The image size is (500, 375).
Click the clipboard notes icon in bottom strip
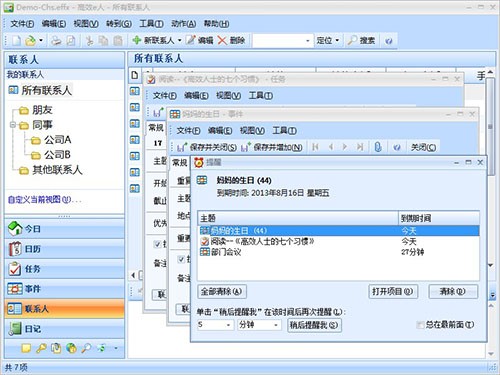tap(56, 348)
